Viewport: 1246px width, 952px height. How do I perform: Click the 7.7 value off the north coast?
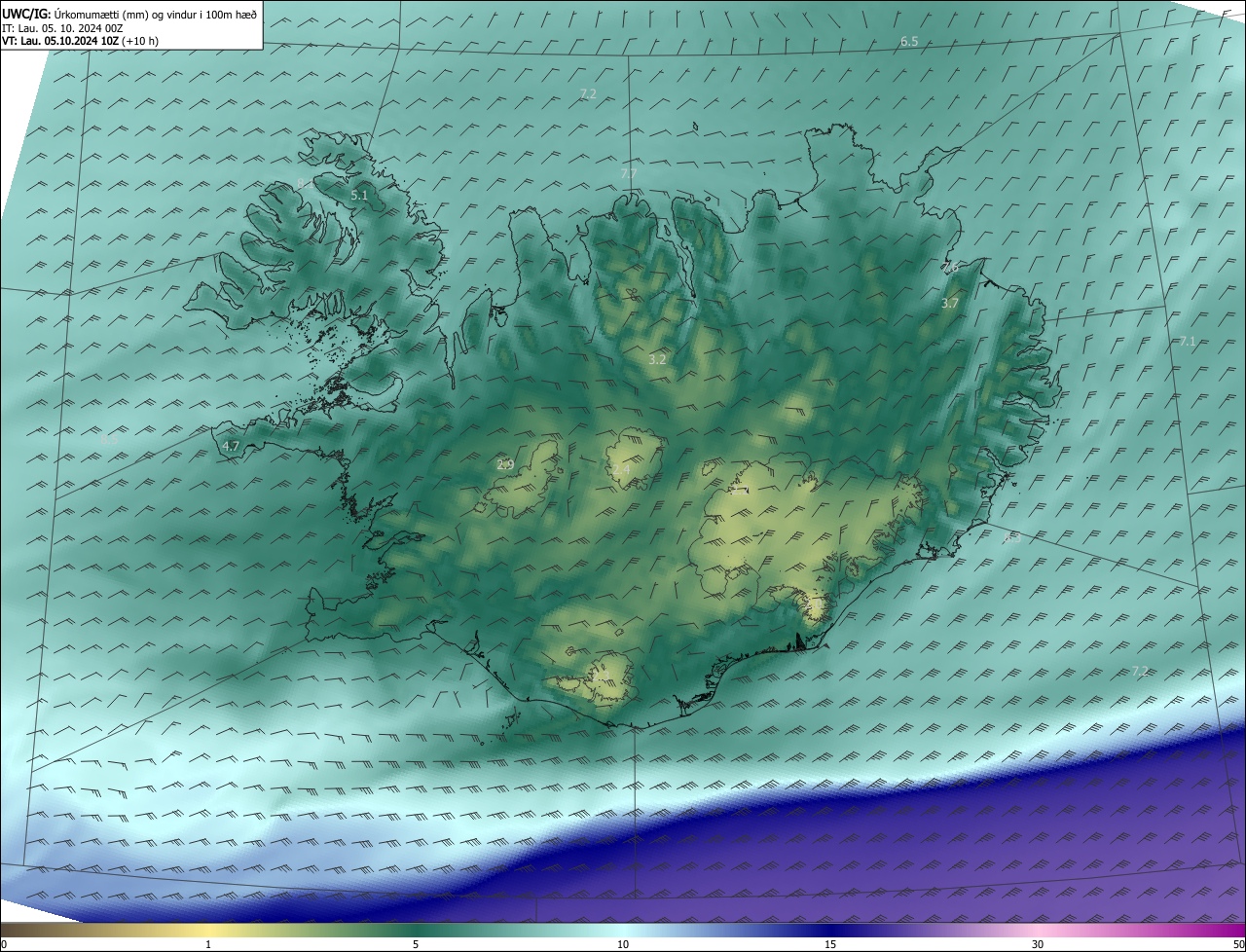(629, 173)
